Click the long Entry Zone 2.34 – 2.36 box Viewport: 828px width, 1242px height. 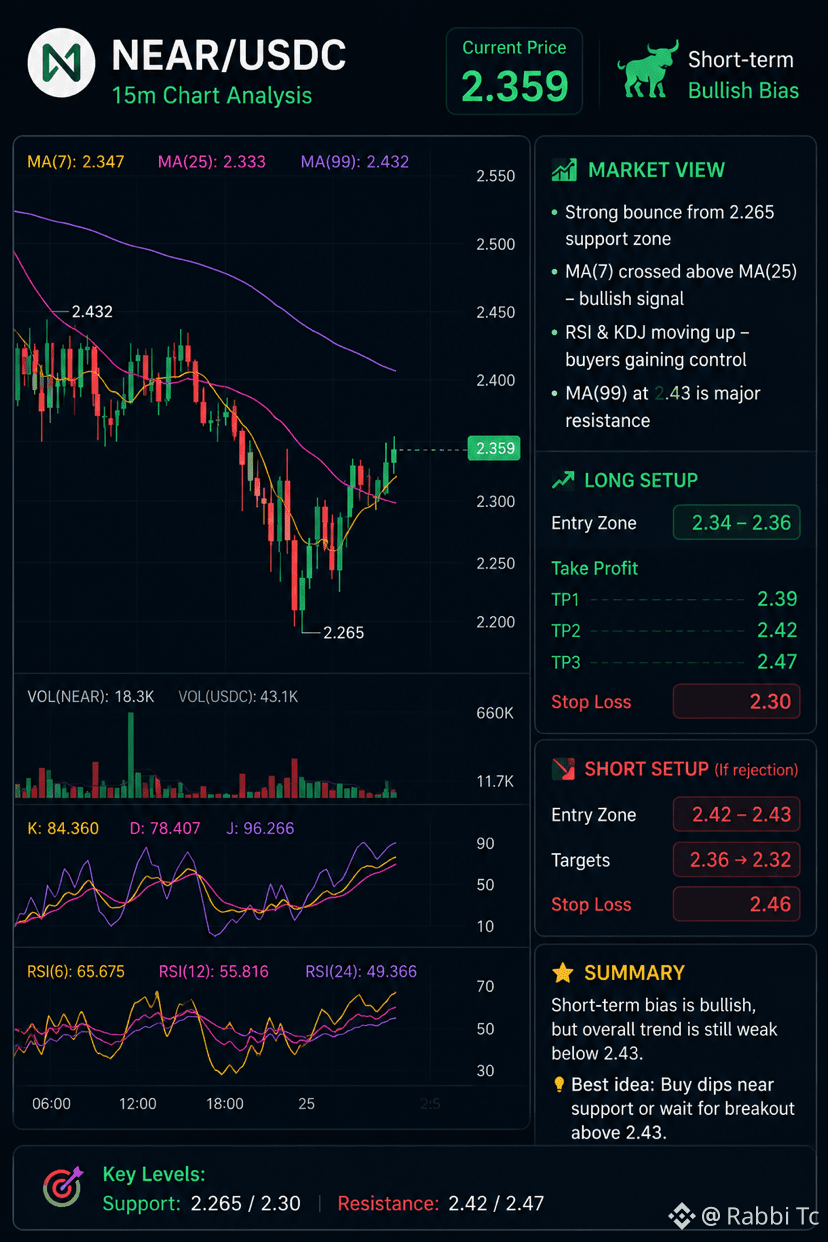(737, 523)
